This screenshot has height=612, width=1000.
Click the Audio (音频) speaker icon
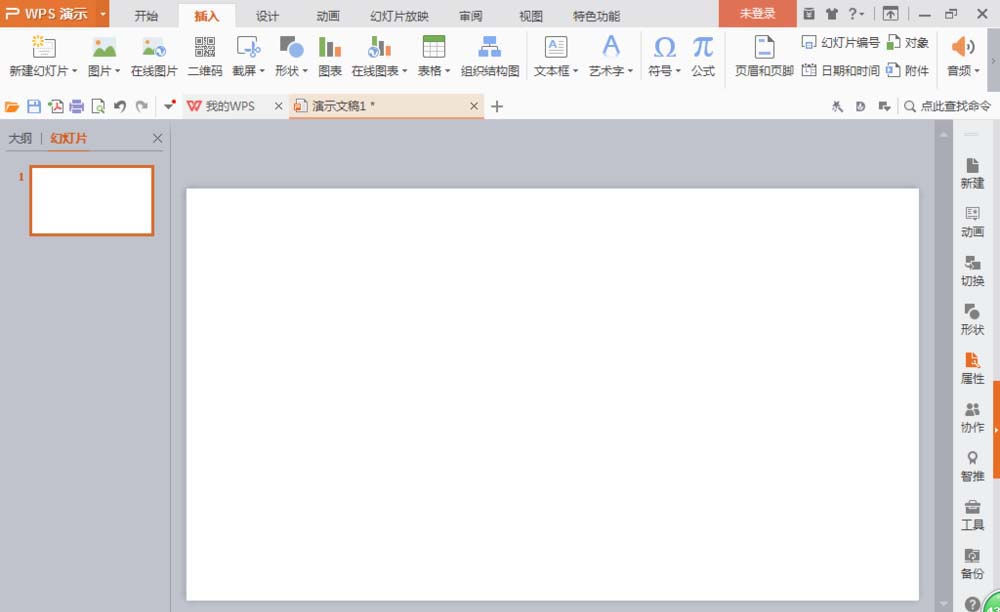(962, 47)
